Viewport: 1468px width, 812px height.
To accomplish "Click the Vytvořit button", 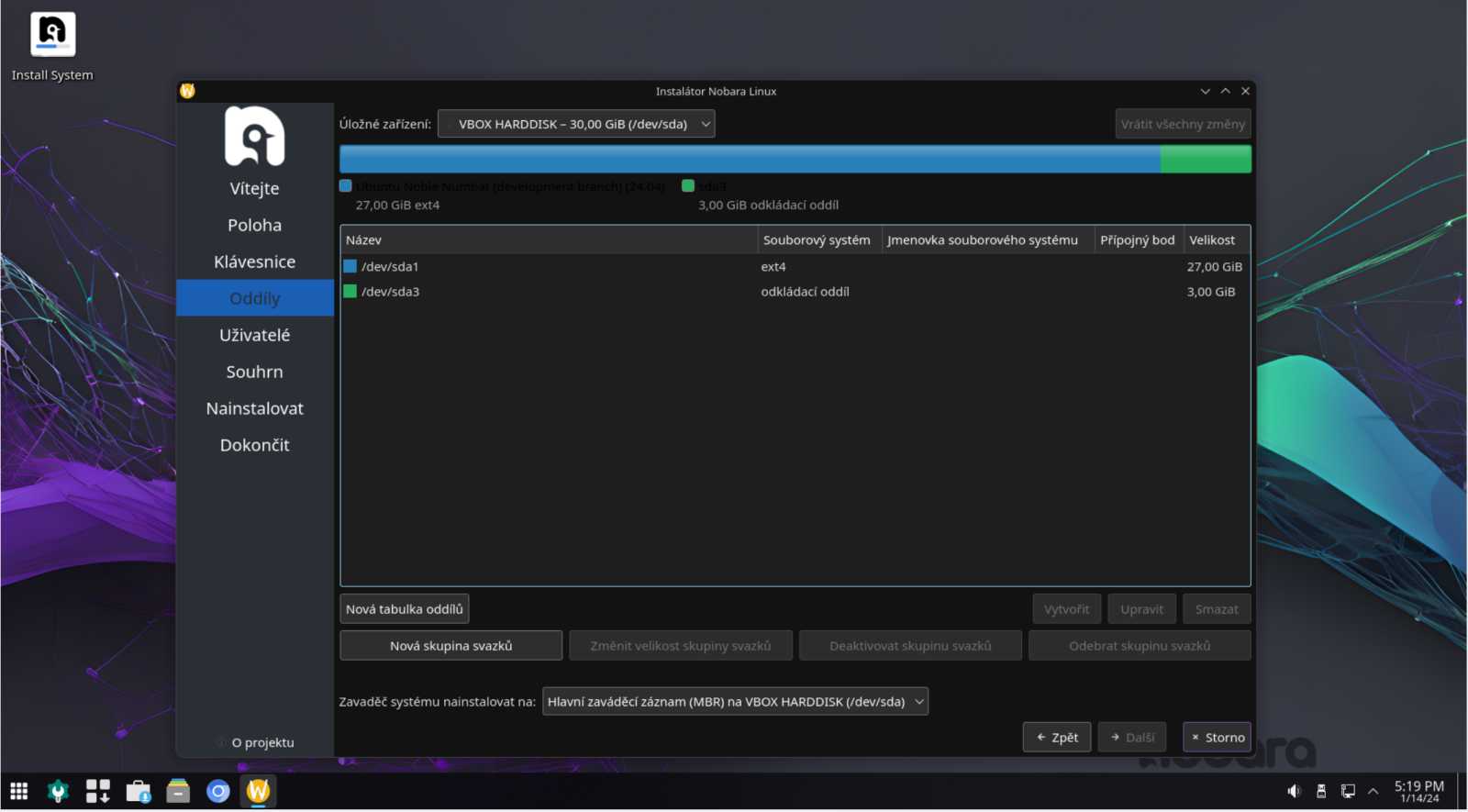I will pyautogui.click(x=1066, y=609).
